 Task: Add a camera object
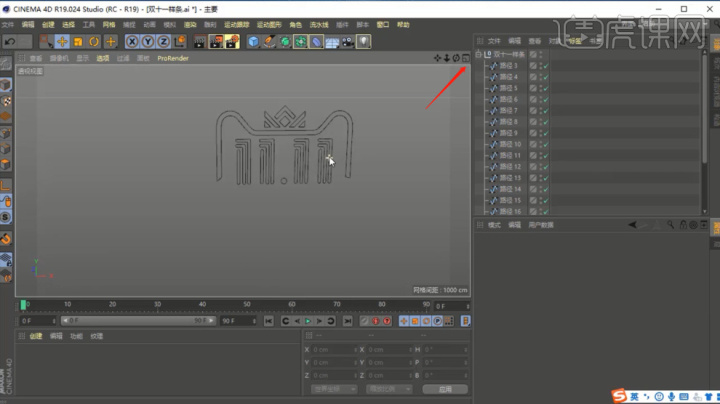(x=348, y=42)
